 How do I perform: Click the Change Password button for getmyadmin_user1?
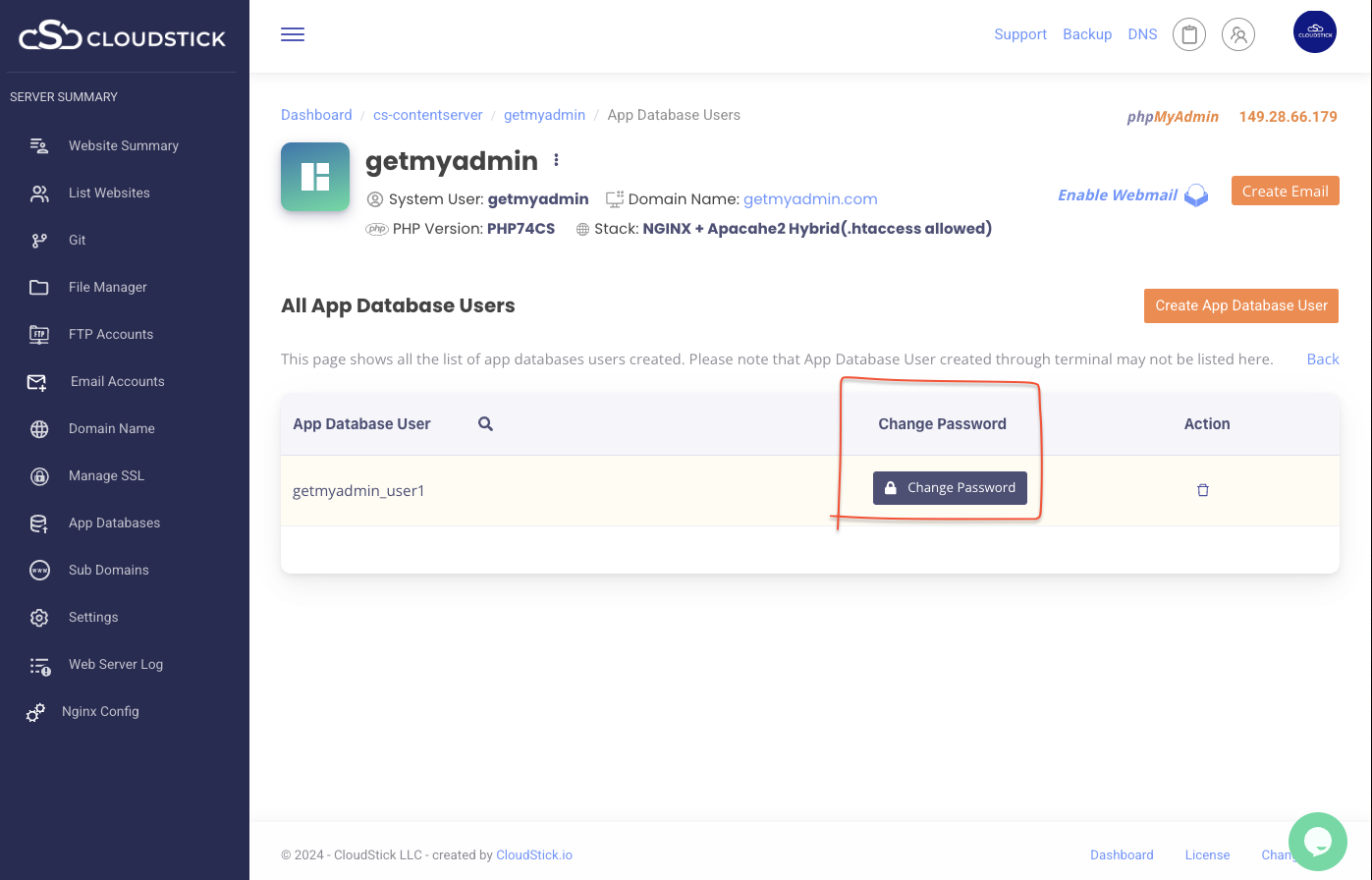[950, 488]
